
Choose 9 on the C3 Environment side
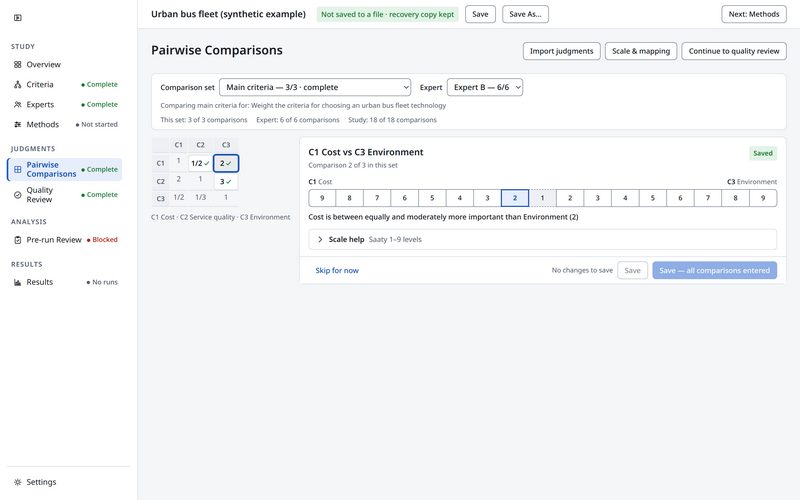763,198
